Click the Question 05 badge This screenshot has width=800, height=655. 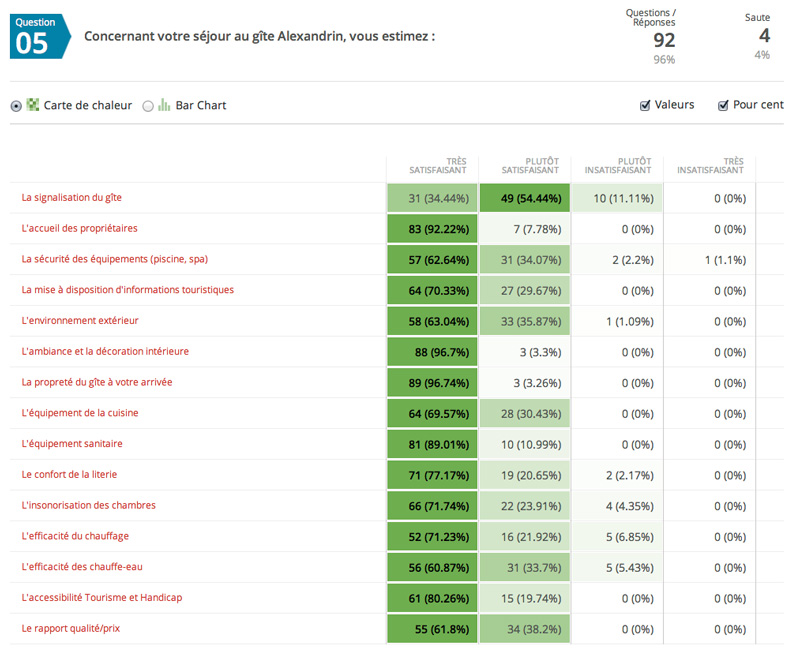tap(40, 36)
